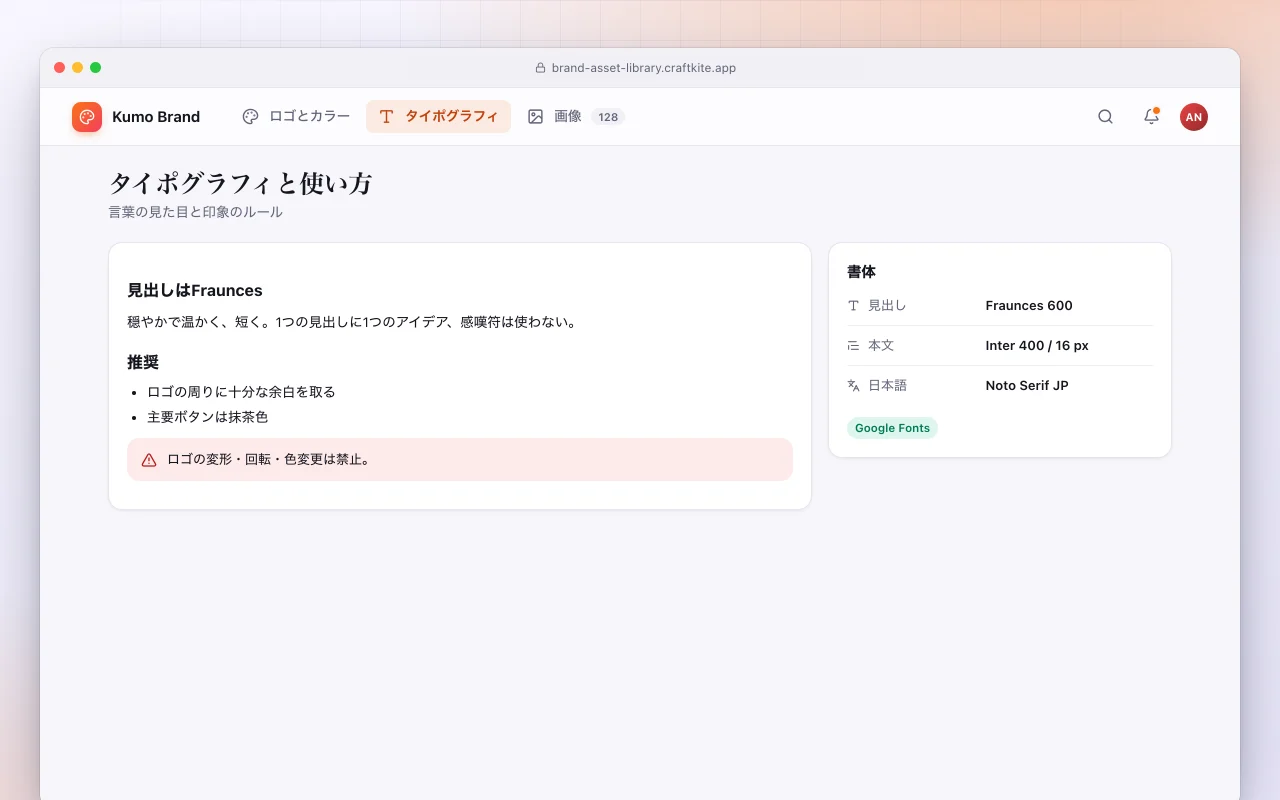Open notifications bell icon
This screenshot has width=1280, height=800.
pos(1151,117)
